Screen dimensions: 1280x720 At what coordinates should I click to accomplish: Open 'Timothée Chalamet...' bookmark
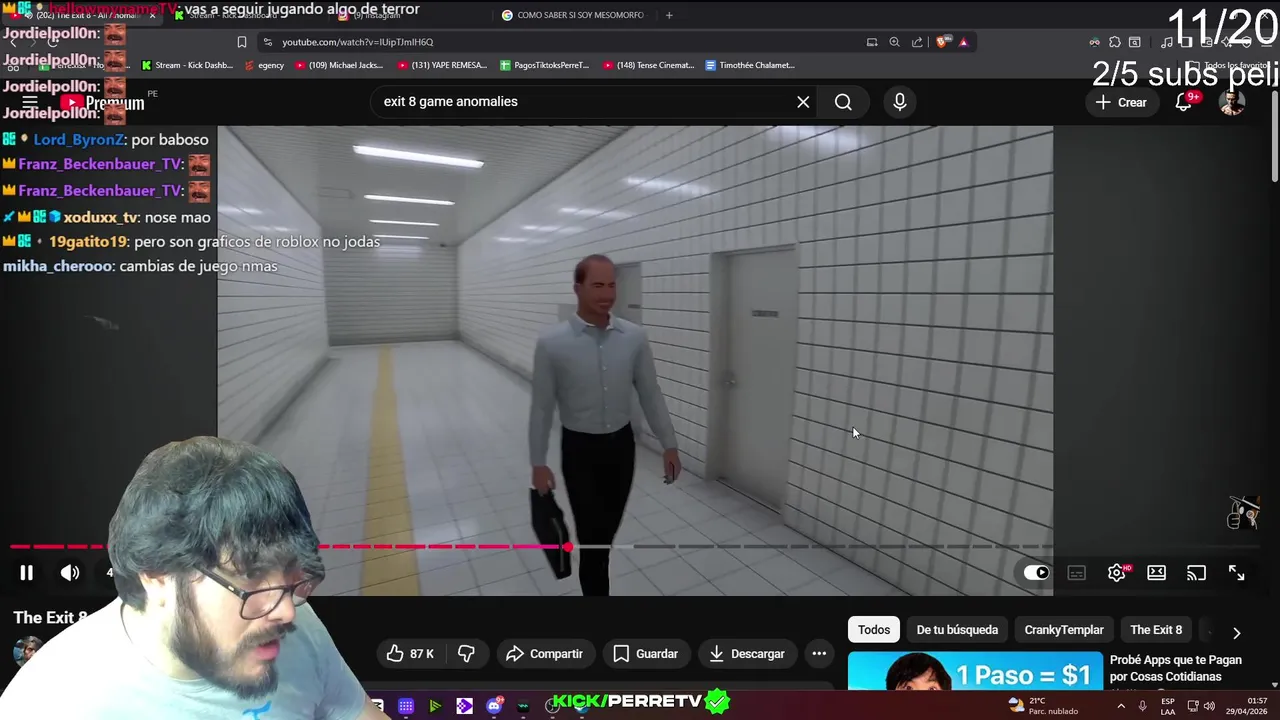(750, 65)
